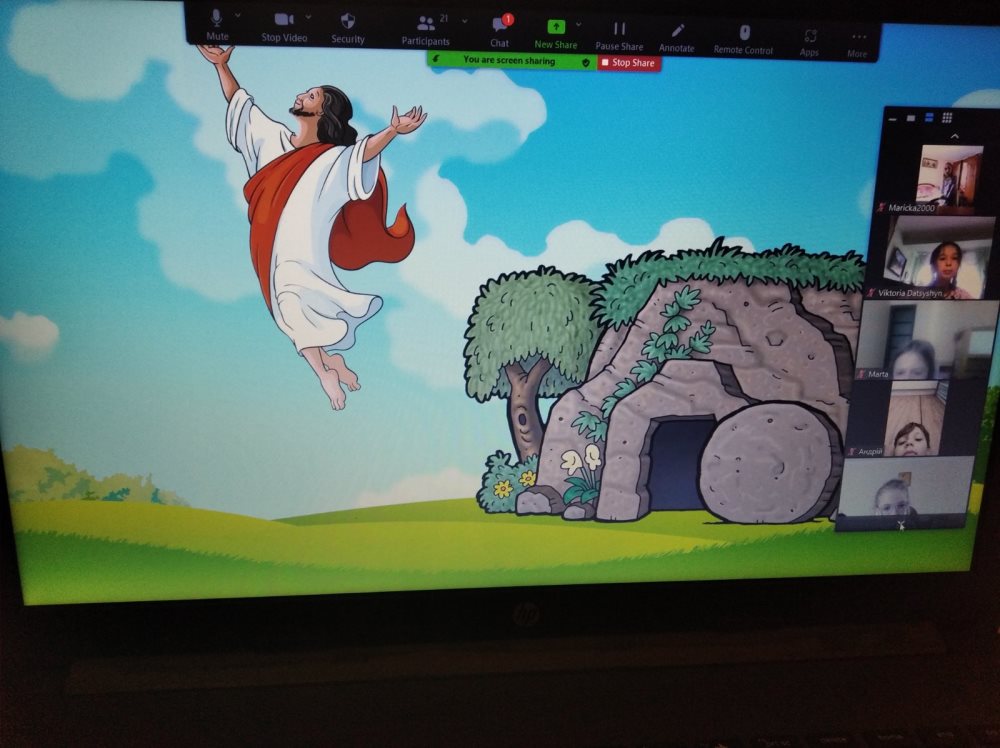1000x748 pixels.
Task: Expand arrow next to Participants
Action: 464,21
